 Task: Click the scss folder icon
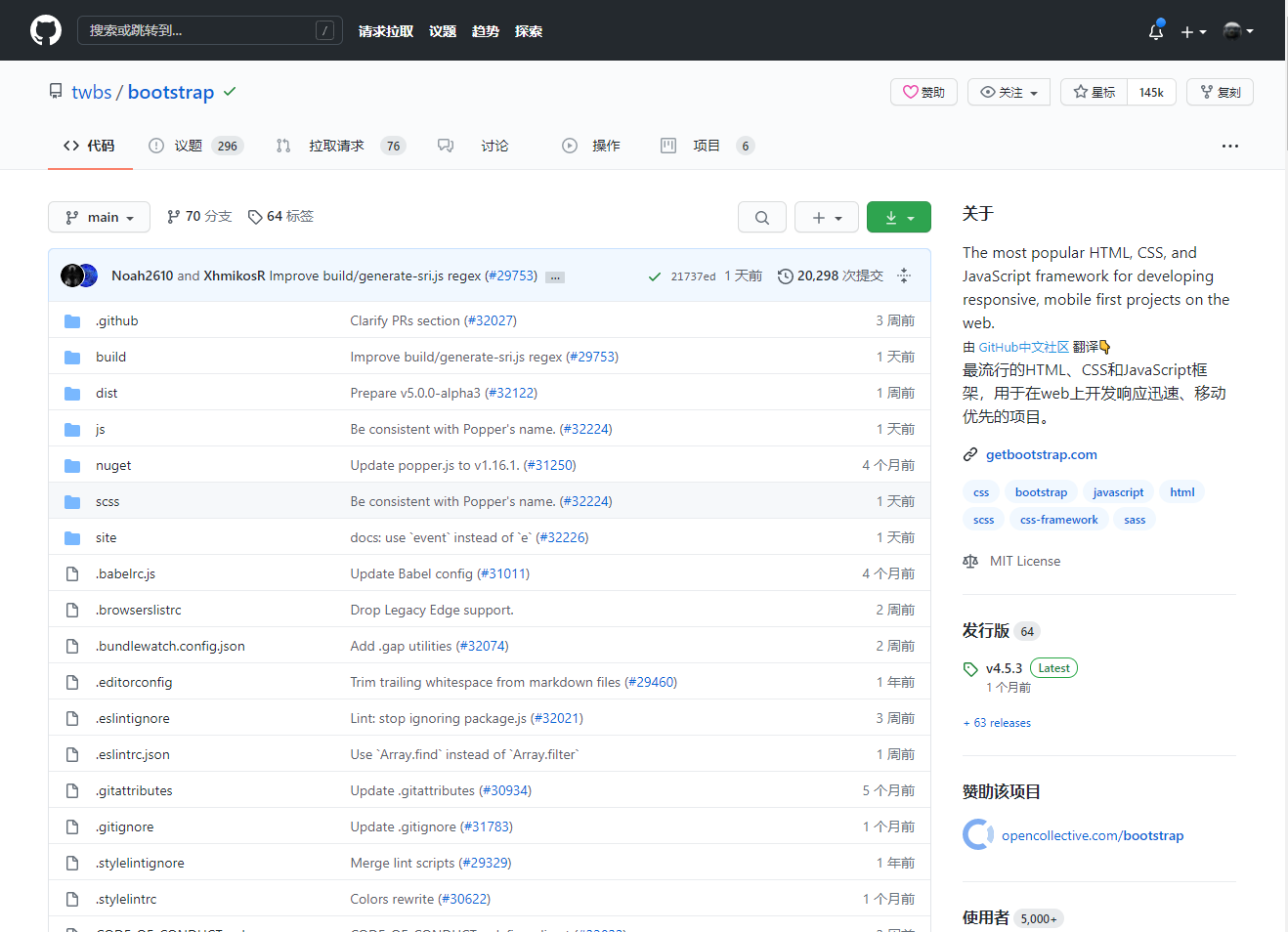(x=72, y=501)
